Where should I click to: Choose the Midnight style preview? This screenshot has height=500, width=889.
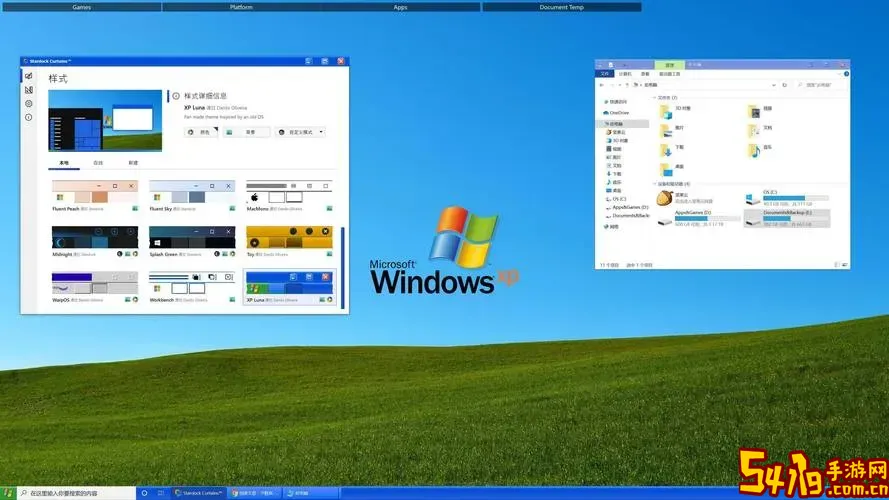point(95,237)
